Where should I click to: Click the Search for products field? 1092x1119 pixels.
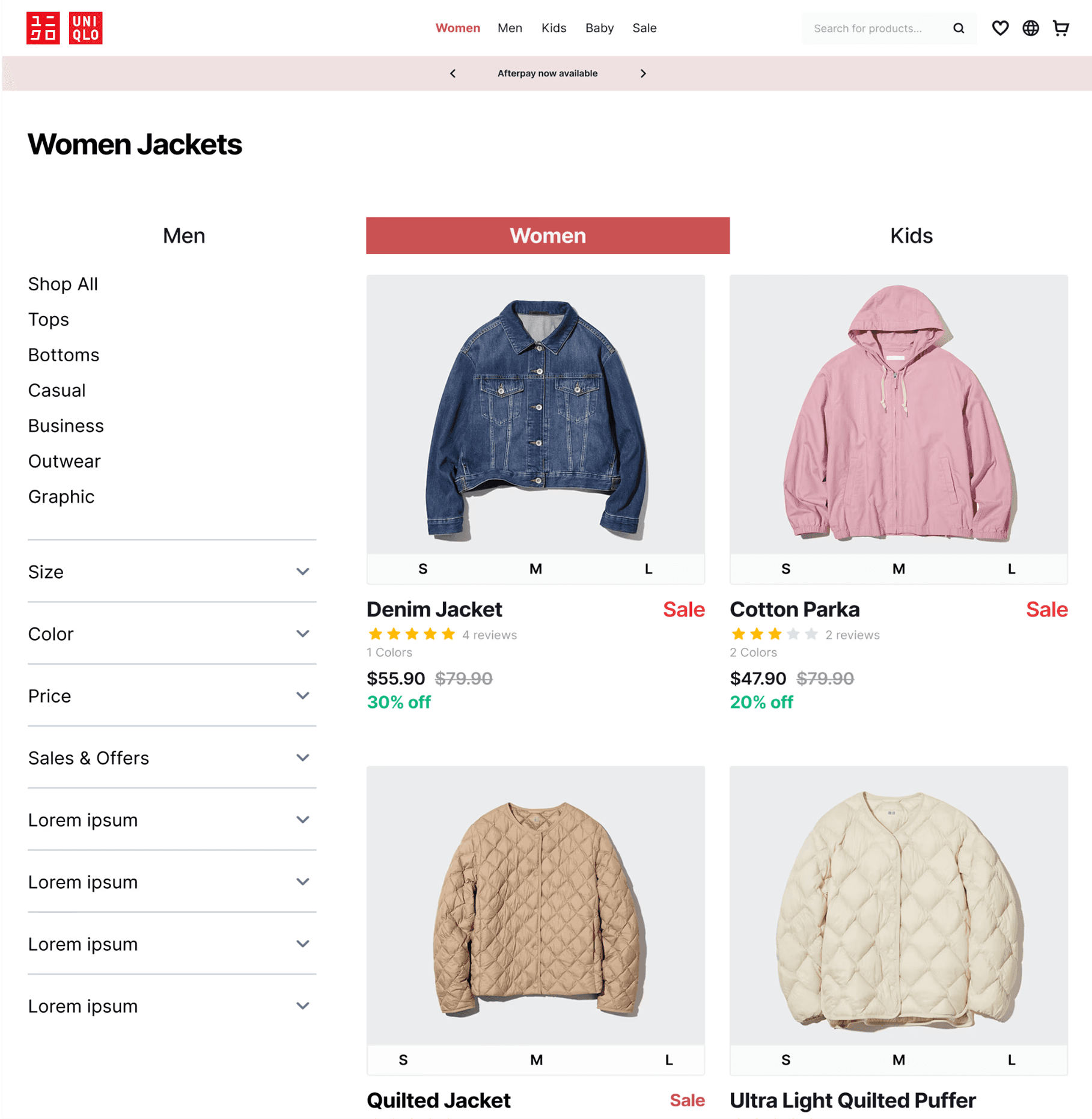coord(877,28)
